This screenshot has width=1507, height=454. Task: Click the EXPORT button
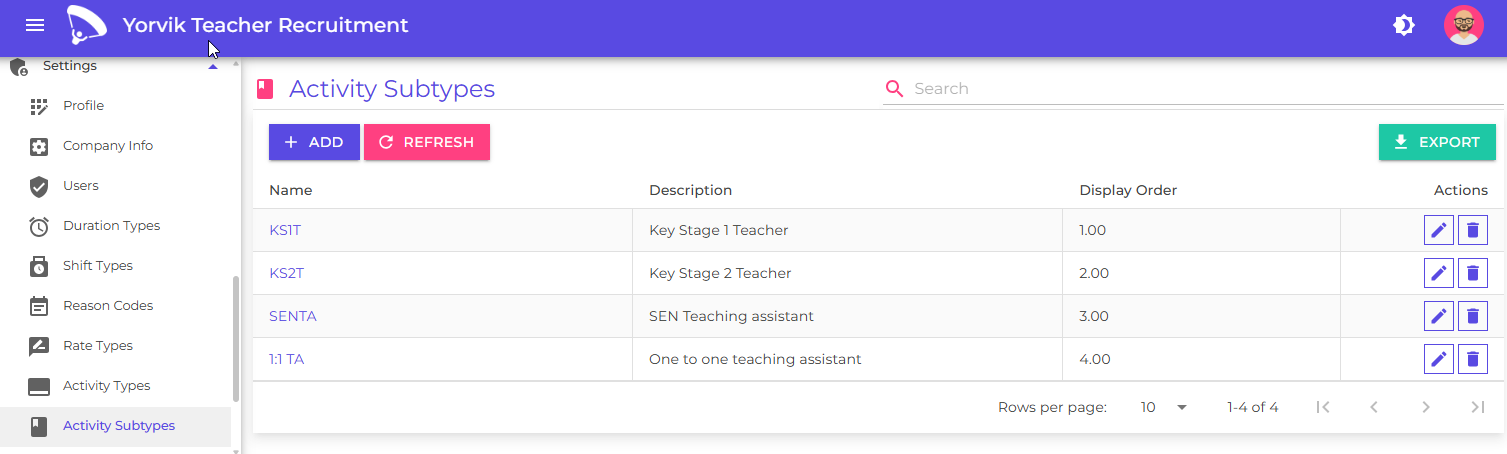pyautogui.click(x=1437, y=142)
